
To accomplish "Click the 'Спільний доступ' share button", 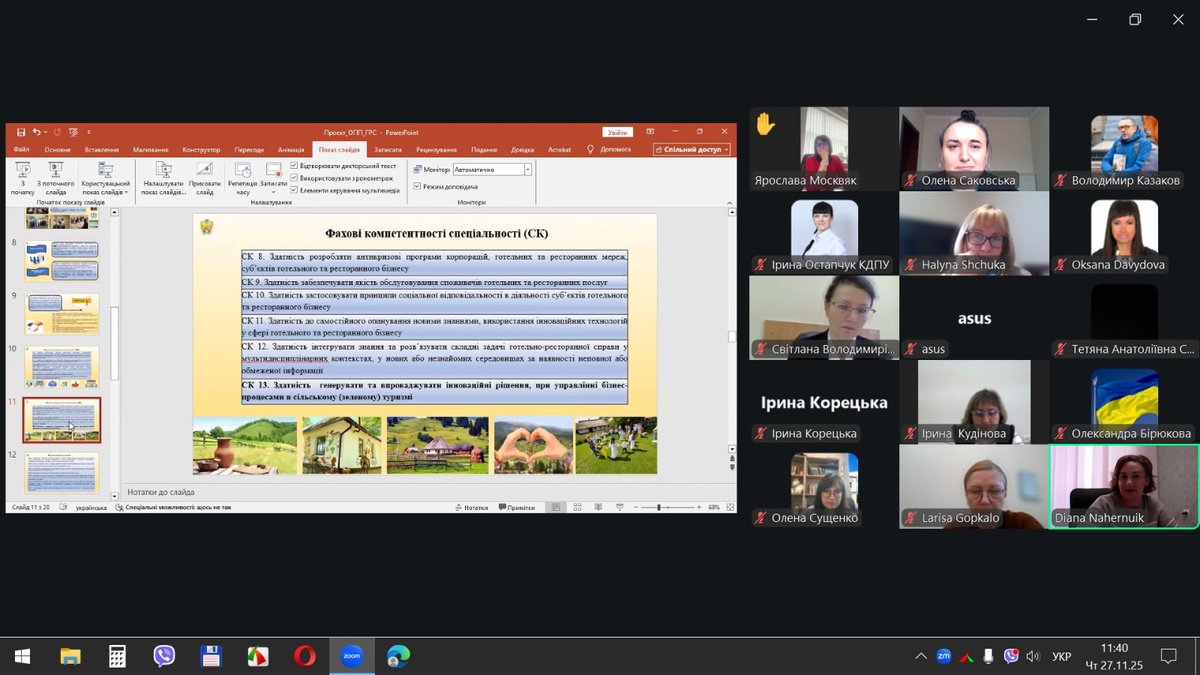I will tap(692, 150).
